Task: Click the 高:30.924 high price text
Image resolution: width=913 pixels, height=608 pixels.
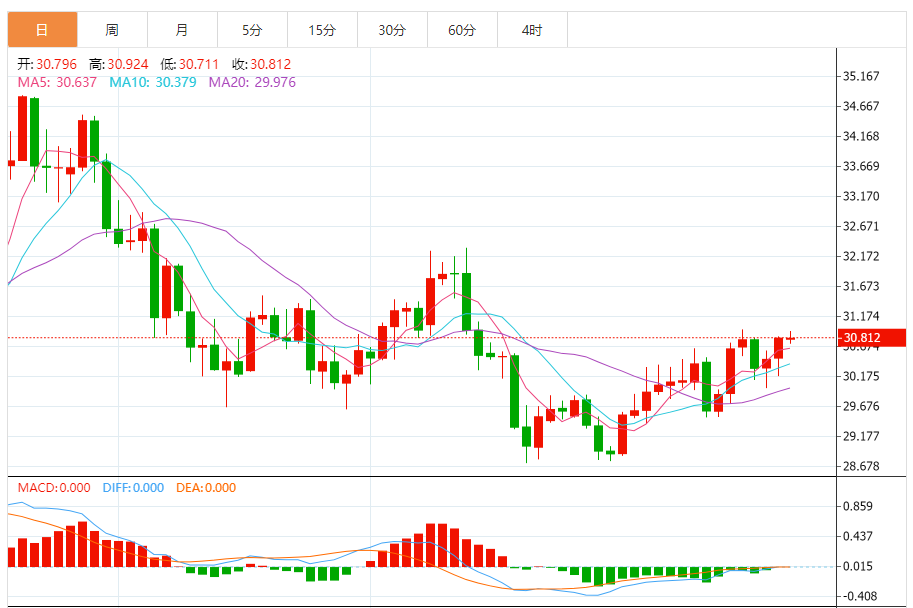Action: tap(118, 64)
